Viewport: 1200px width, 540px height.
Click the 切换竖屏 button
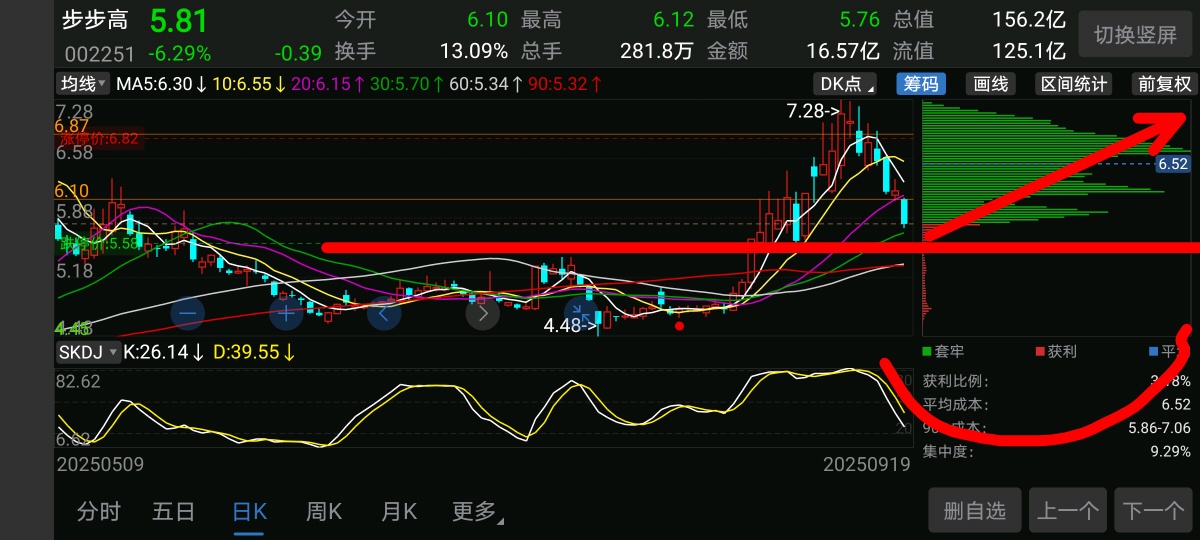[1136, 35]
